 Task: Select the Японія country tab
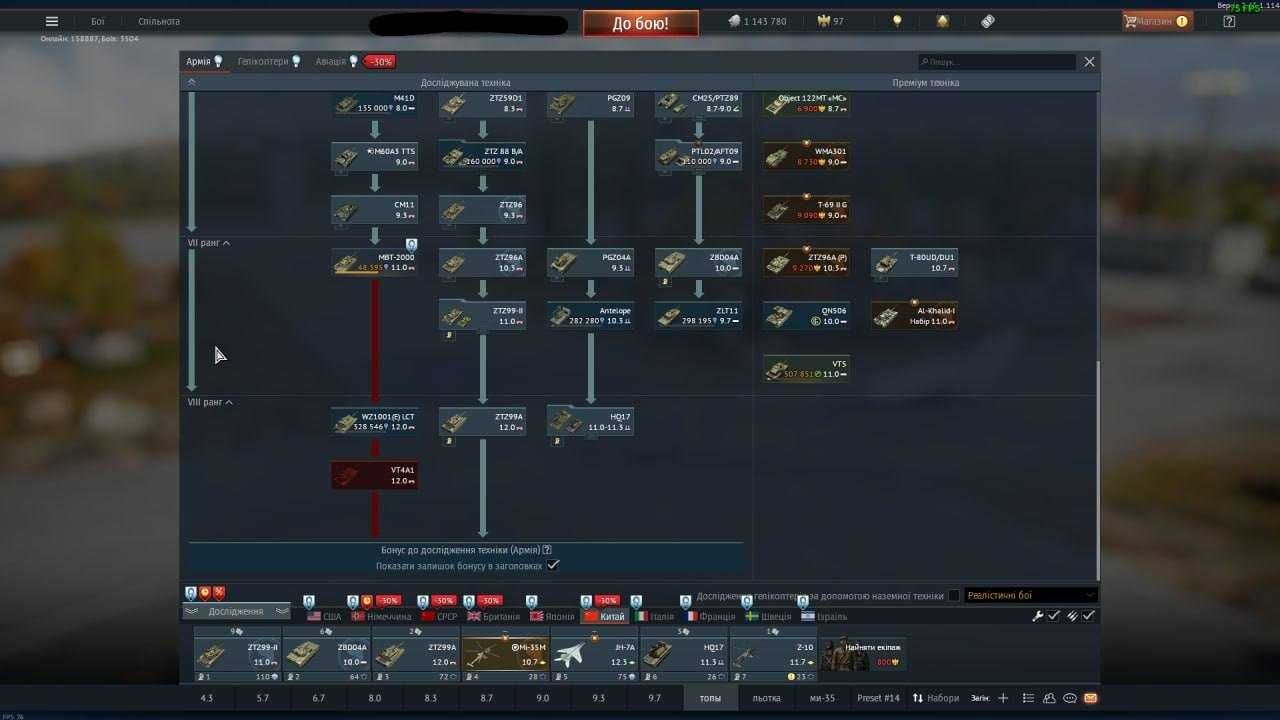click(552, 617)
